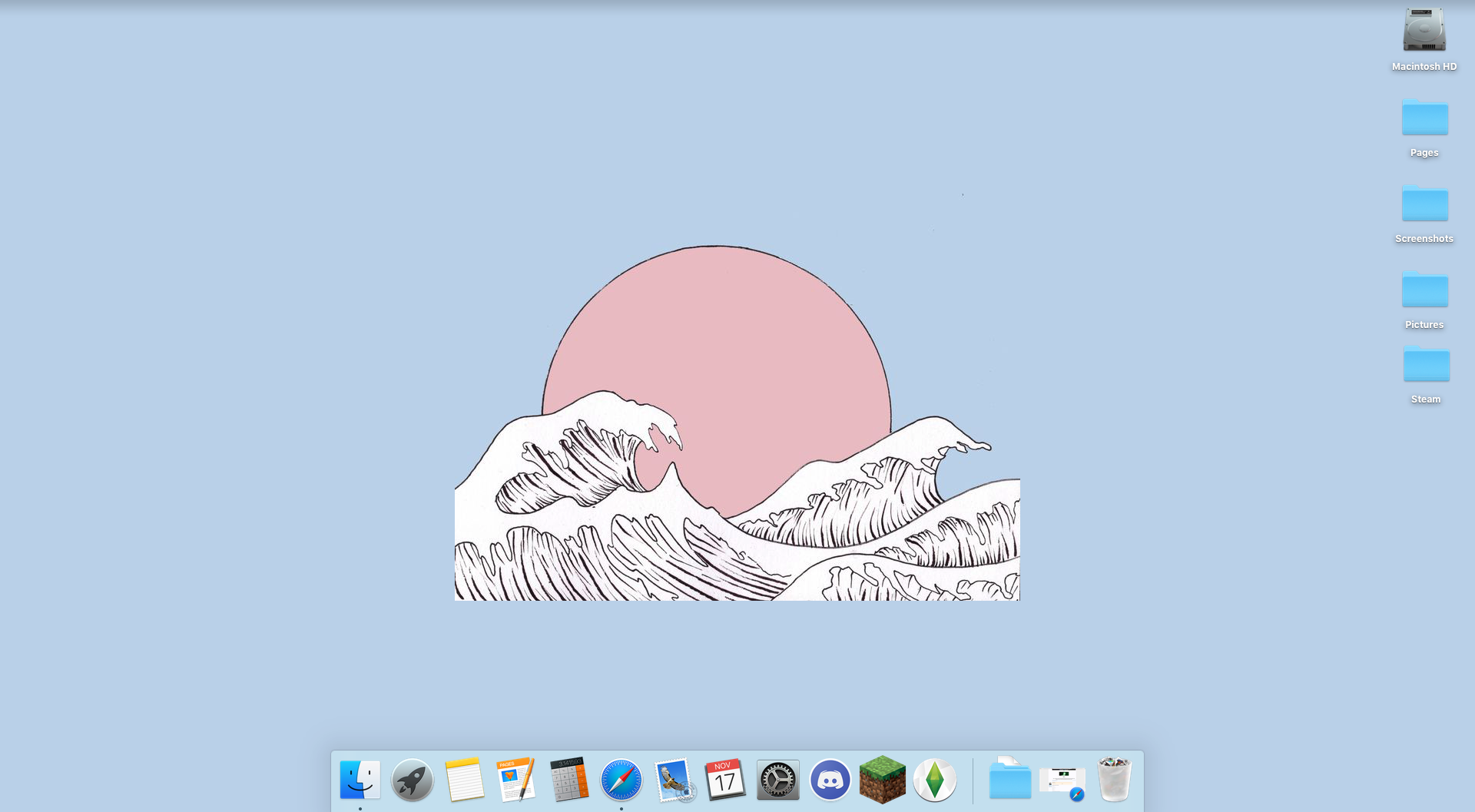Open the Notes app in Dock
Viewport: 1475px width, 812px height.
point(465,780)
